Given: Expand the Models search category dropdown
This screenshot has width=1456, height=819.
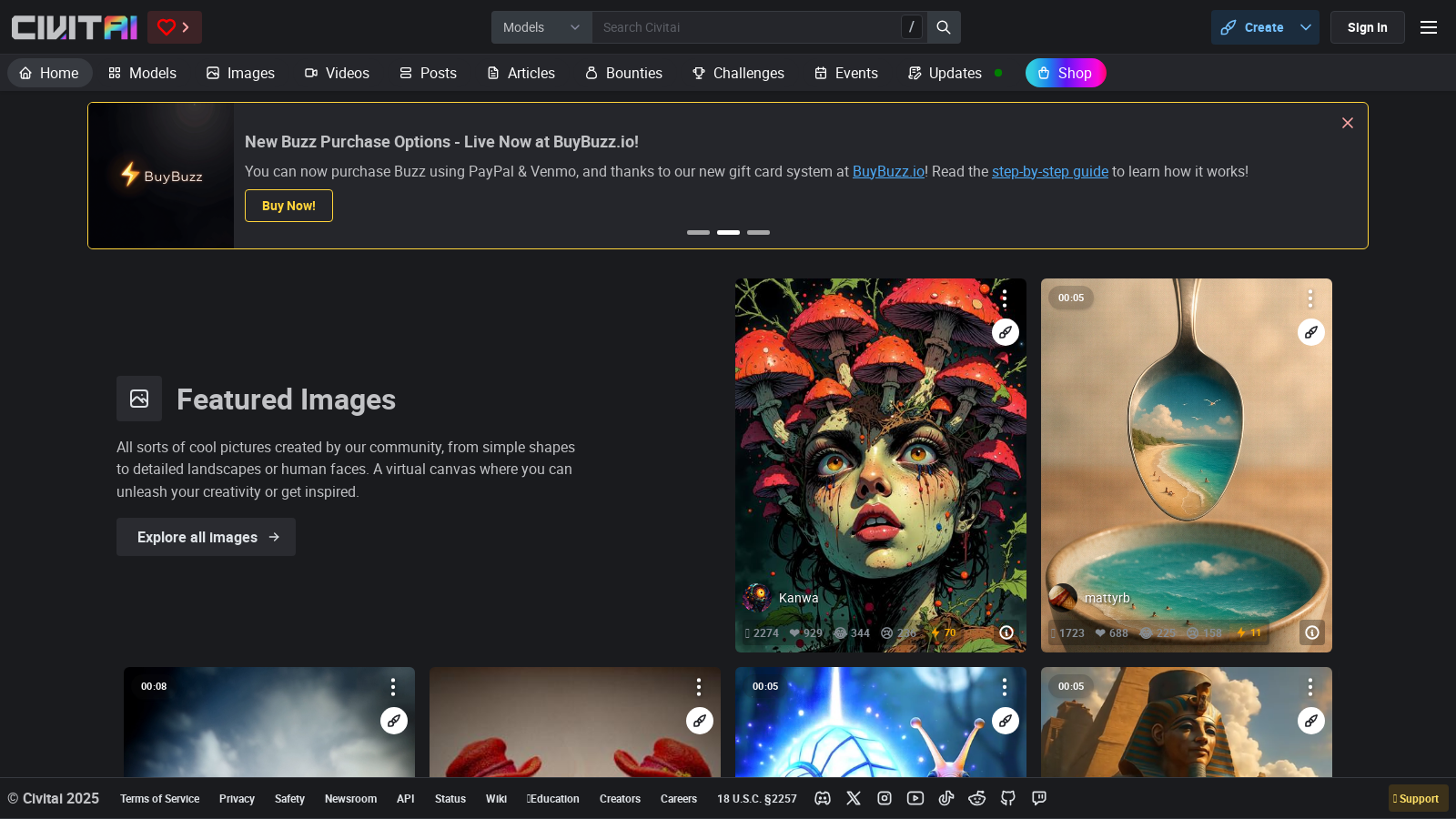Looking at the screenshot, I should [541, 27].
